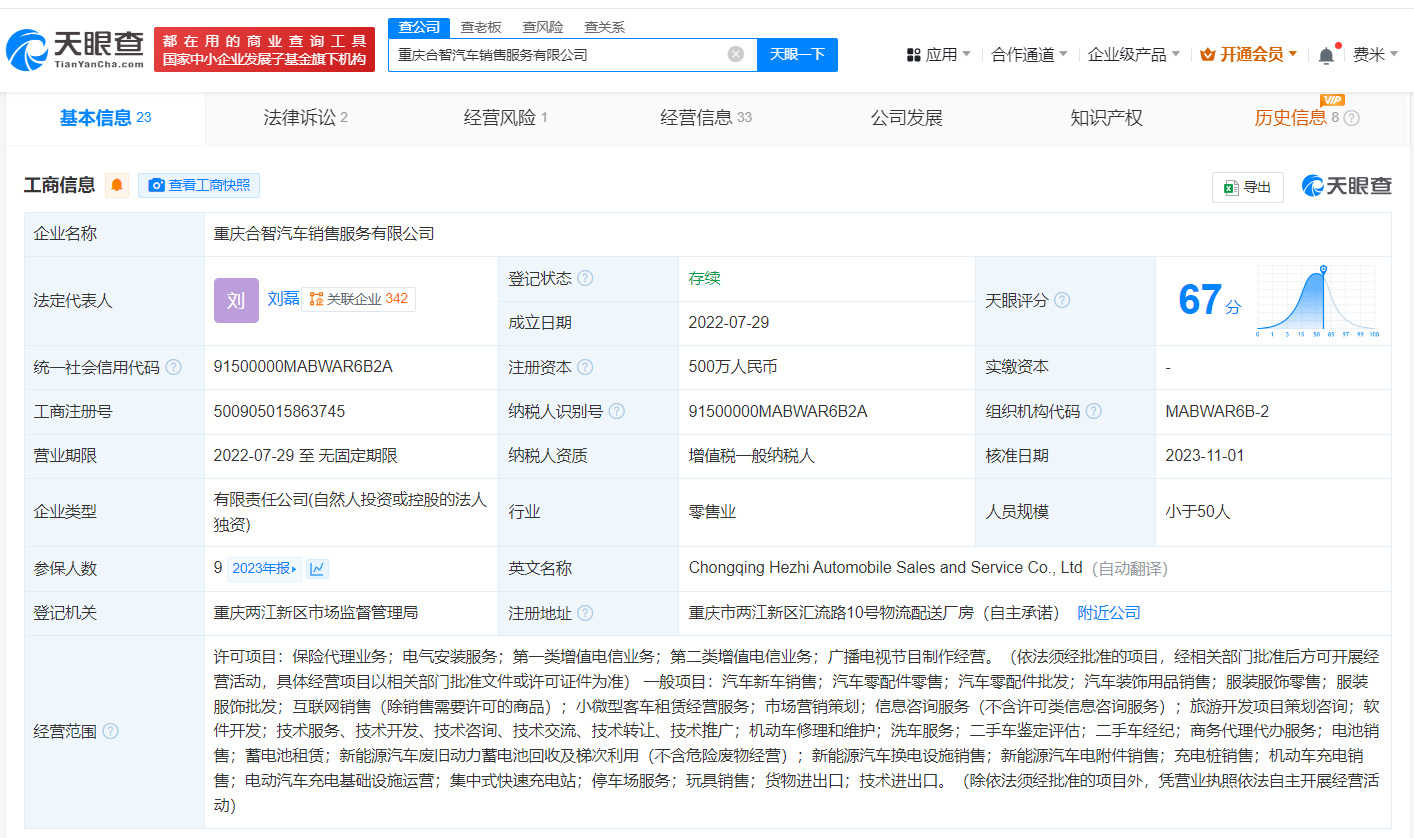Click the question mark beside 注册资本
The width and height of the screenshot is (1414, 838).
coord(586,367)
